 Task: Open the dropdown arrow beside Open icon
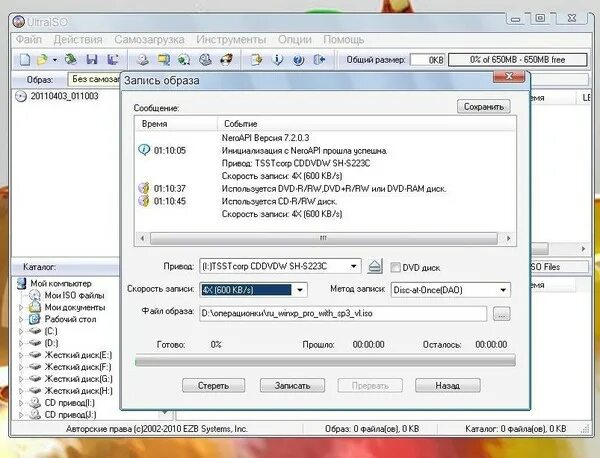[x=55, y=60]
